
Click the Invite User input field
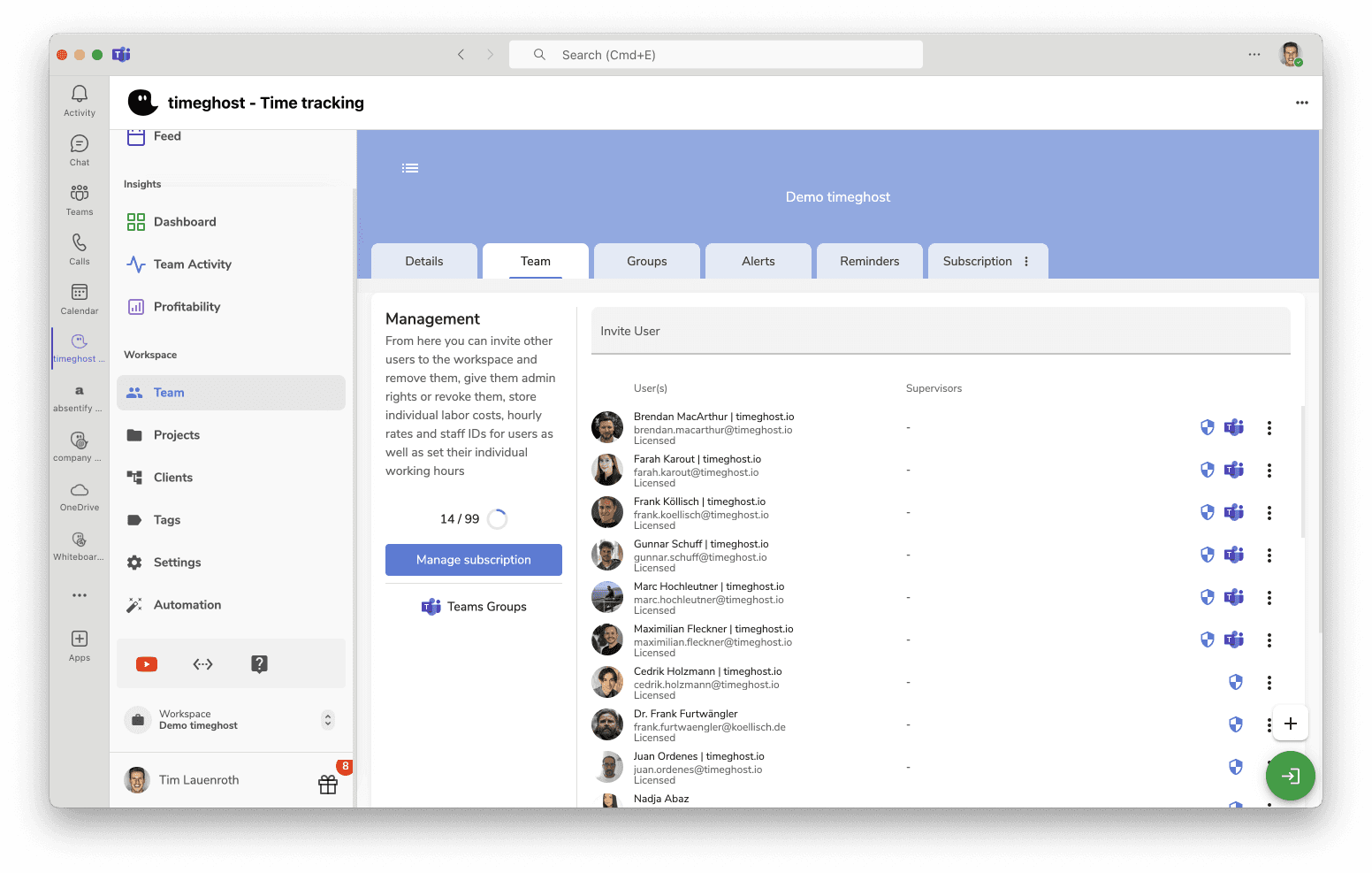tap(941, 331)
